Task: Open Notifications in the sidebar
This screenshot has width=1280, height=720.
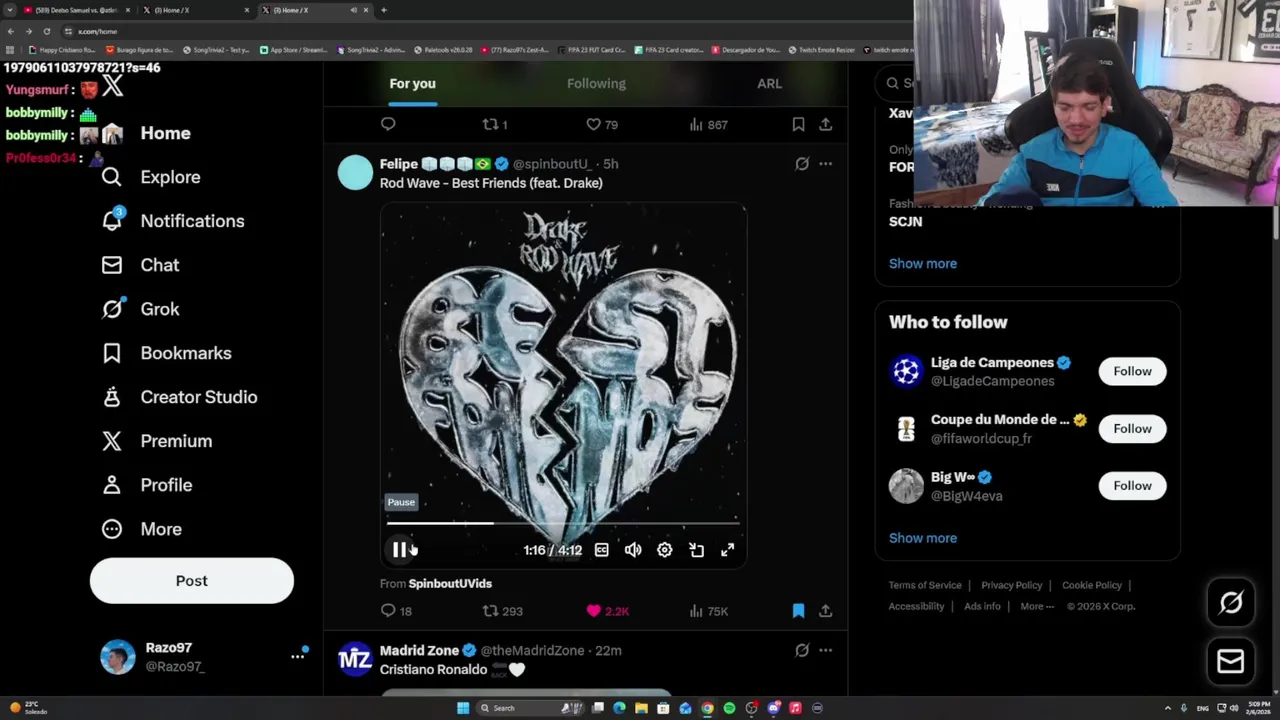Action: (173, 221)
